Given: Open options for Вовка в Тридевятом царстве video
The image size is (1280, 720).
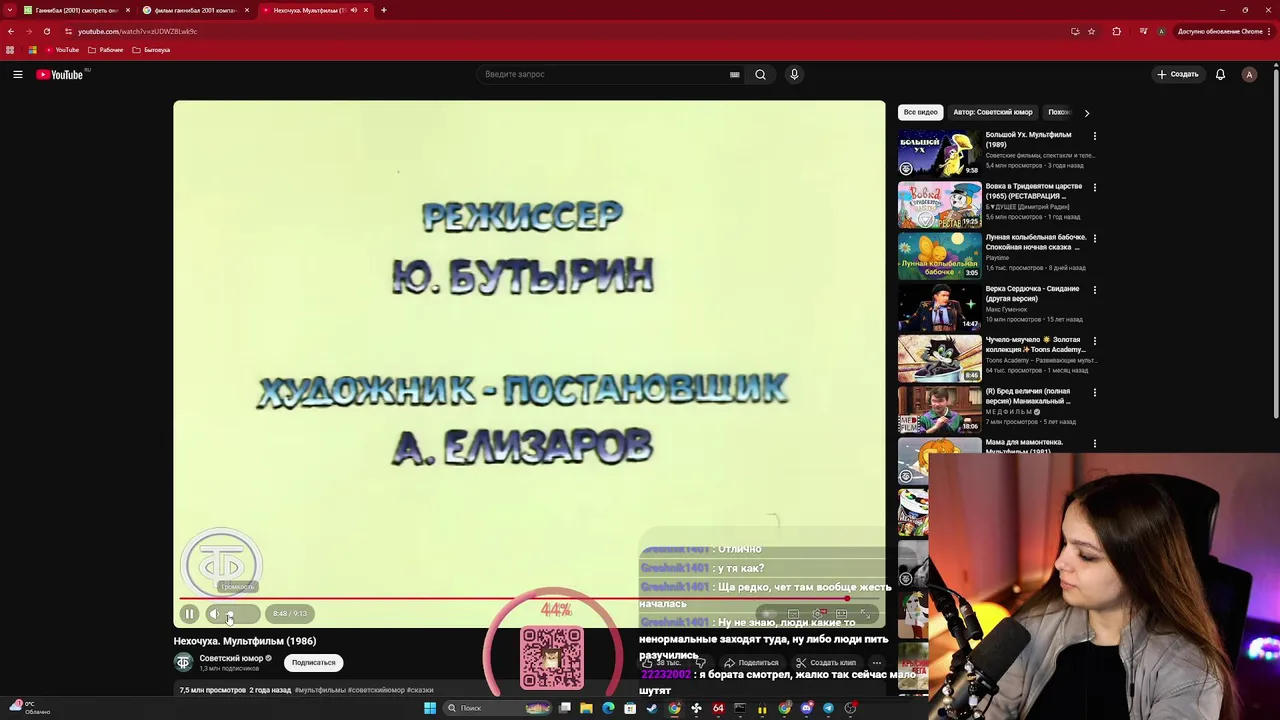Looking at the screenshot, I should tap(1094, 187).
